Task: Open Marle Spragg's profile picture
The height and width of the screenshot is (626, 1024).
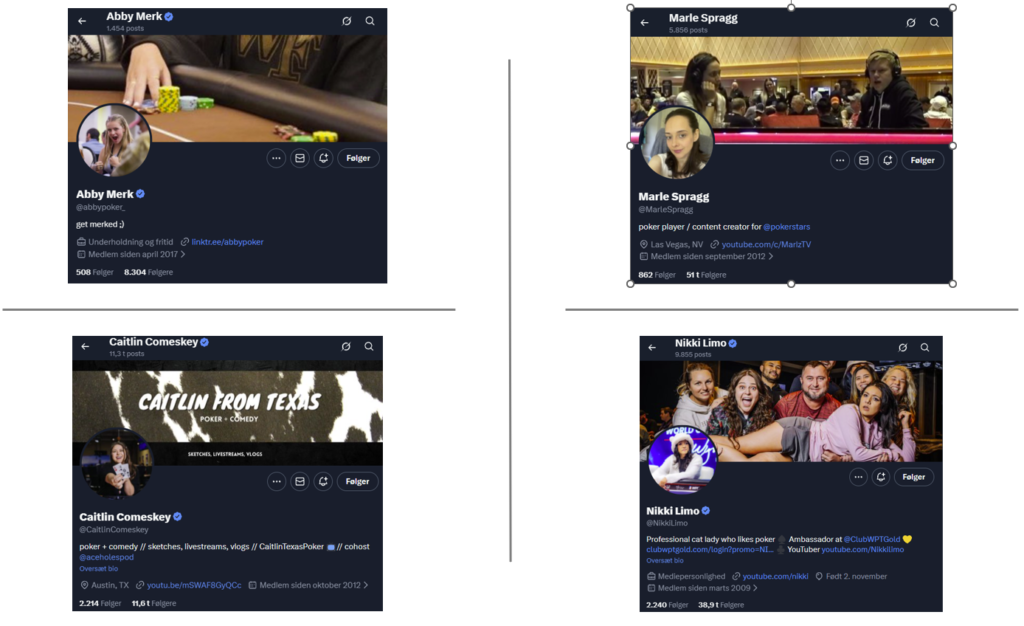Action: 677,143
